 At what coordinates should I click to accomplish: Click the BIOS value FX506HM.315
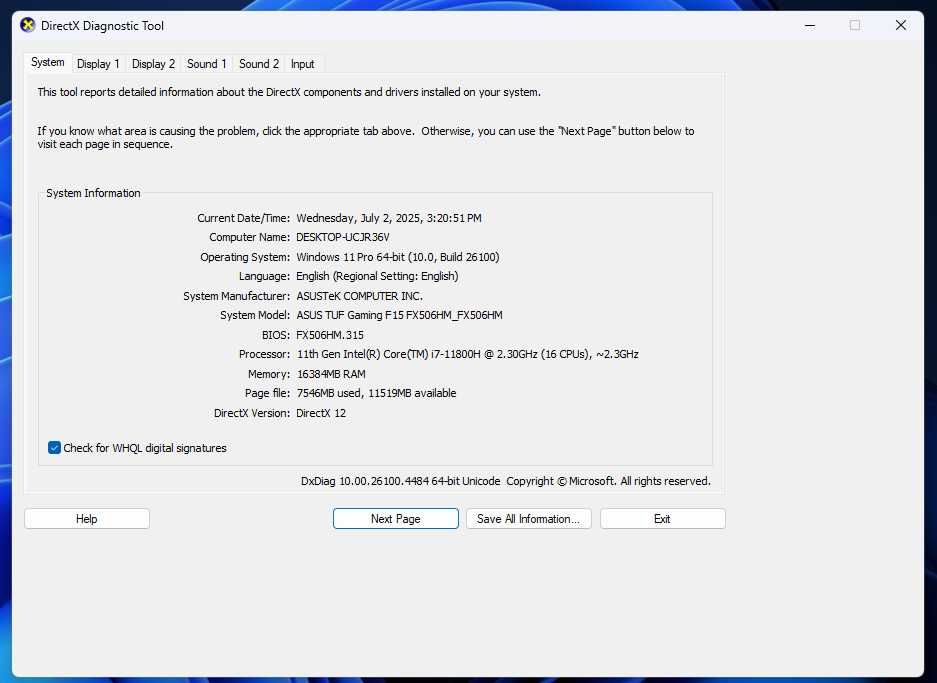click(x=330, y=335)
